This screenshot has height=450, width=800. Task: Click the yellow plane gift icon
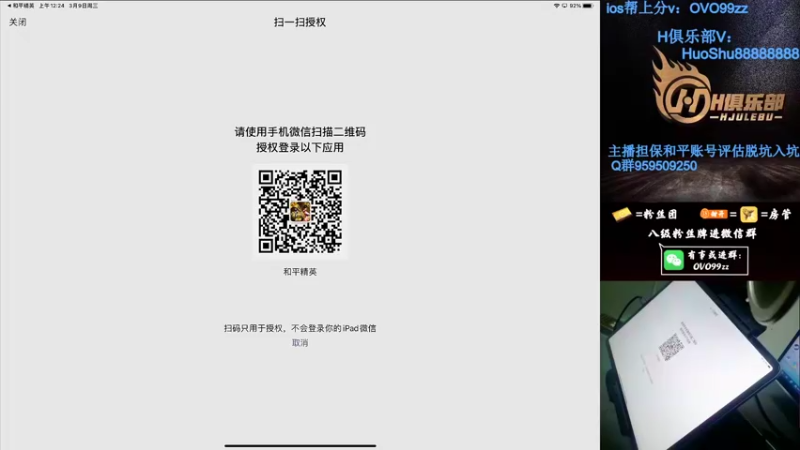pos(748,214)
